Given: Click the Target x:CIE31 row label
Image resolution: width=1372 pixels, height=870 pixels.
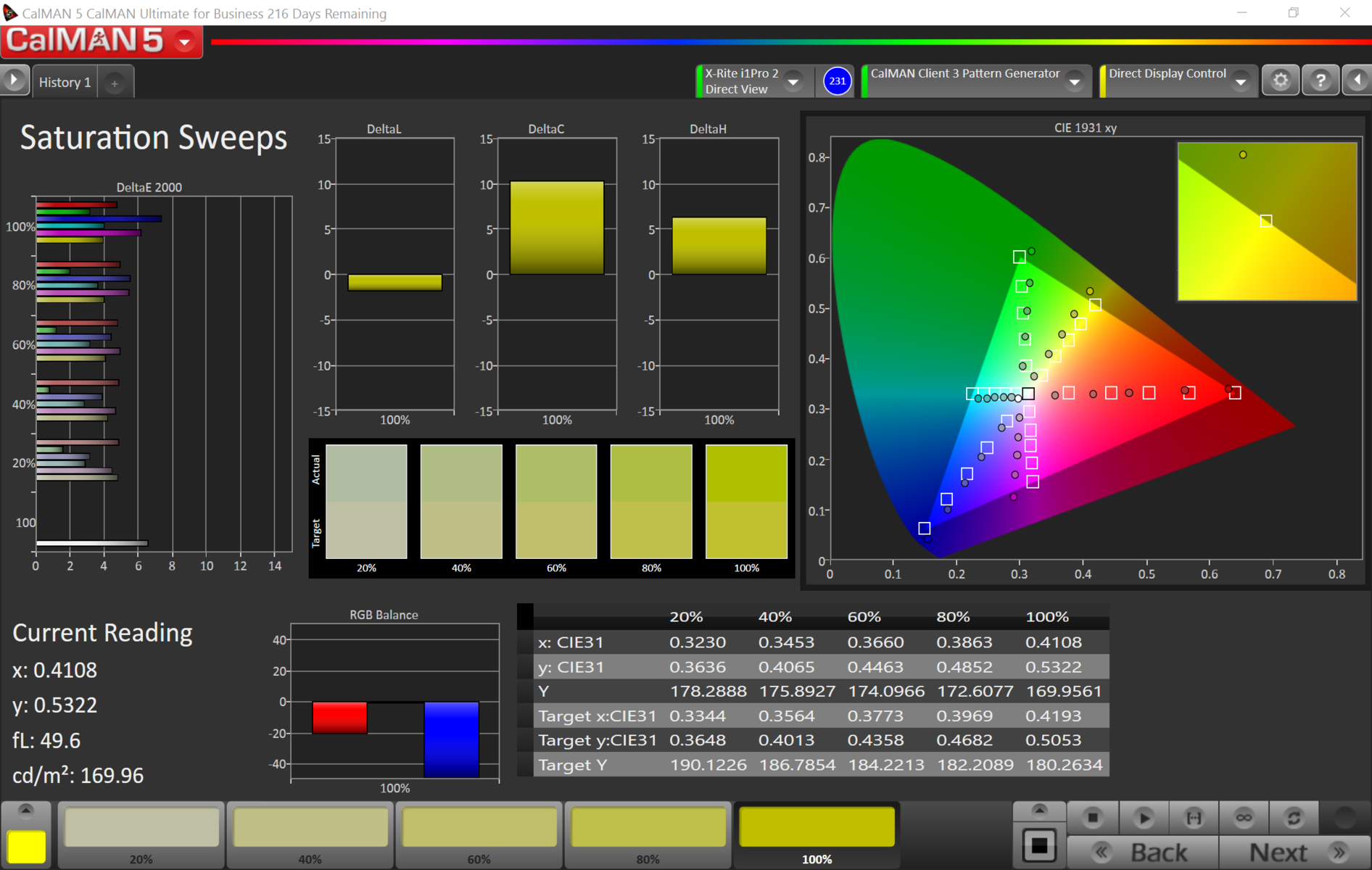Looking at the screenshot, I should click(x=597, y=716).
